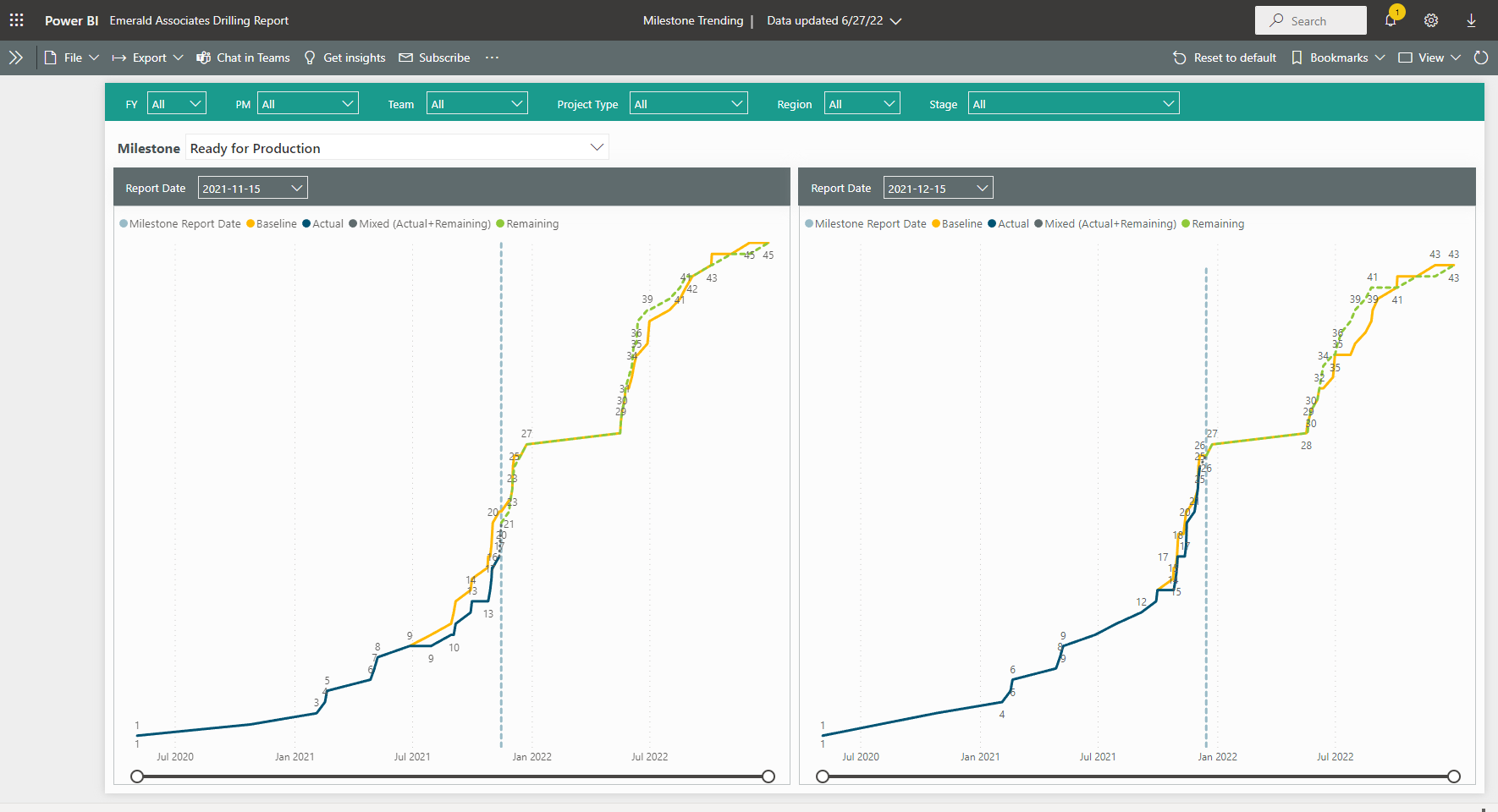Open the Export menu
This screenshot has width=1498, height=812.
[148, 58]
